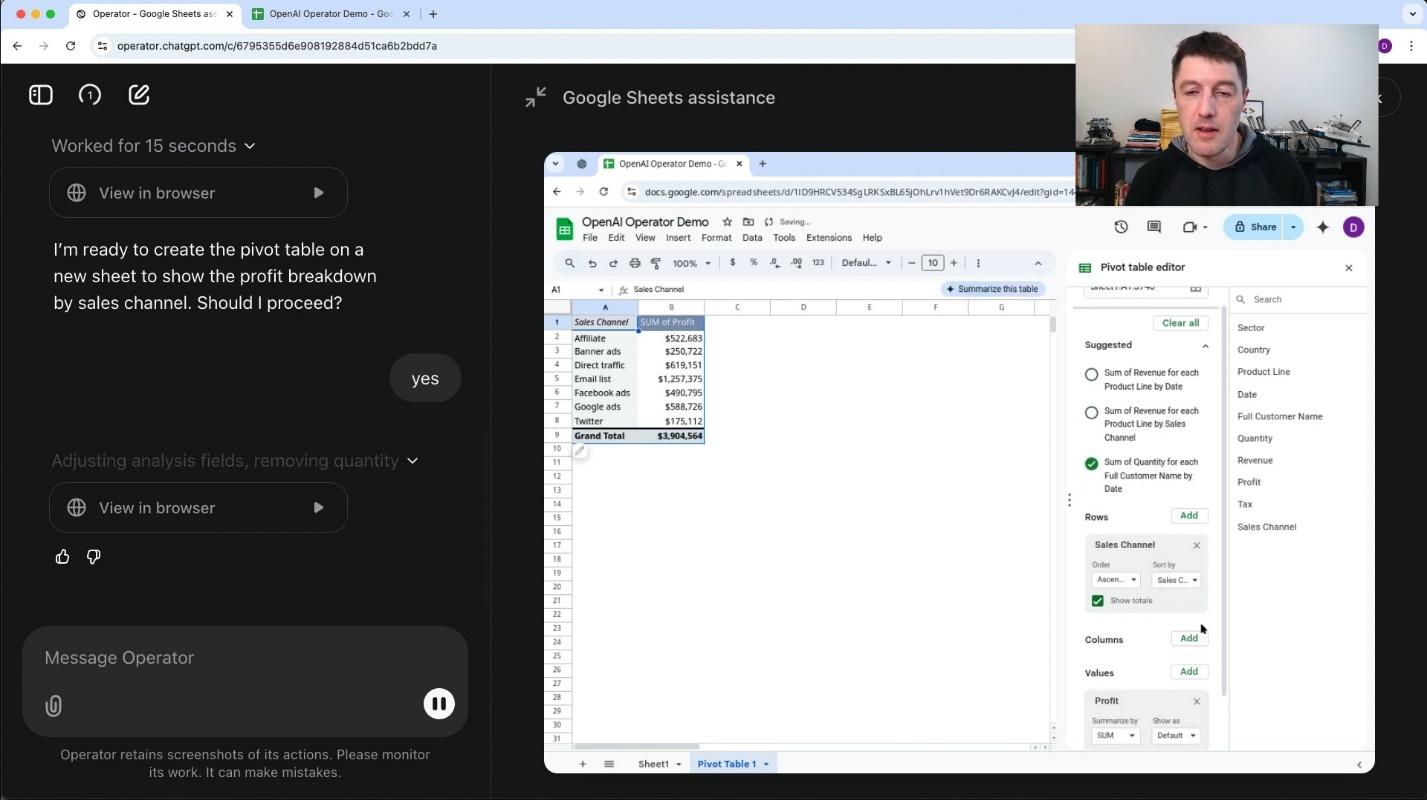The height and width of the screenshot is (800, 1427).
Task: Give thumbs up feedback
Action: (63, 557)
